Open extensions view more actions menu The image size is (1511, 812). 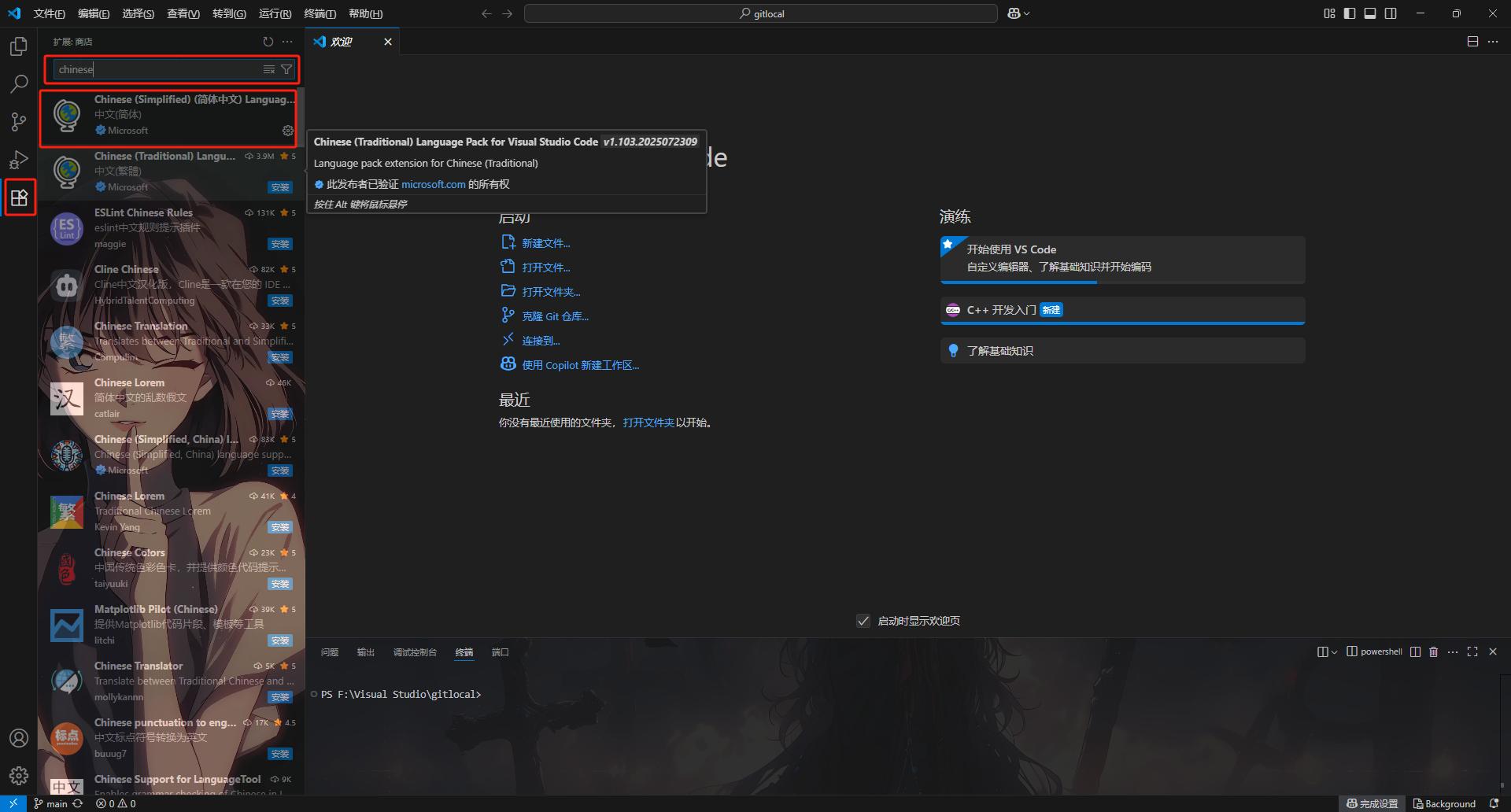click(287, 42)
